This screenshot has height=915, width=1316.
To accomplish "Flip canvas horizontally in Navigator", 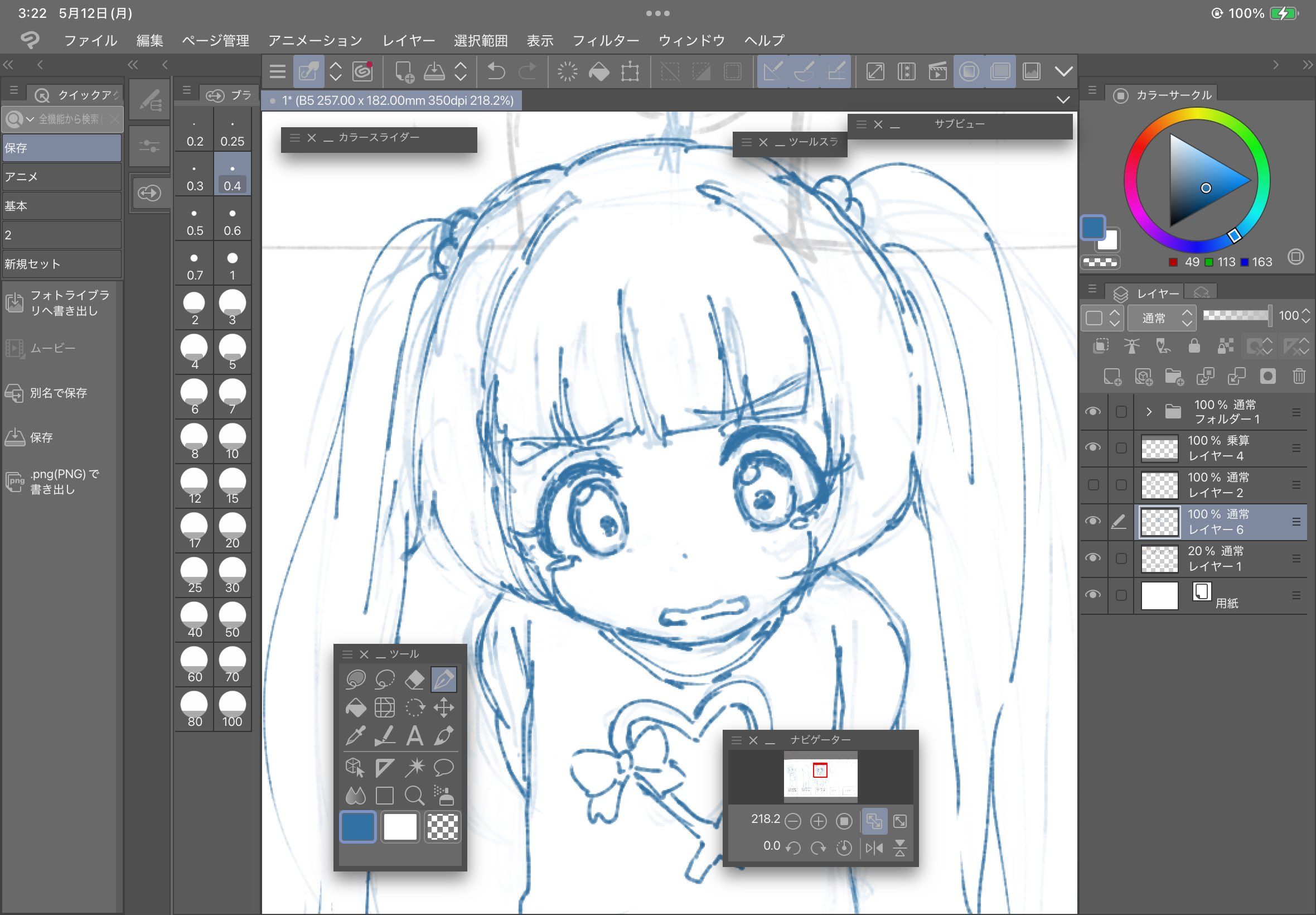I will pos(874,847).
